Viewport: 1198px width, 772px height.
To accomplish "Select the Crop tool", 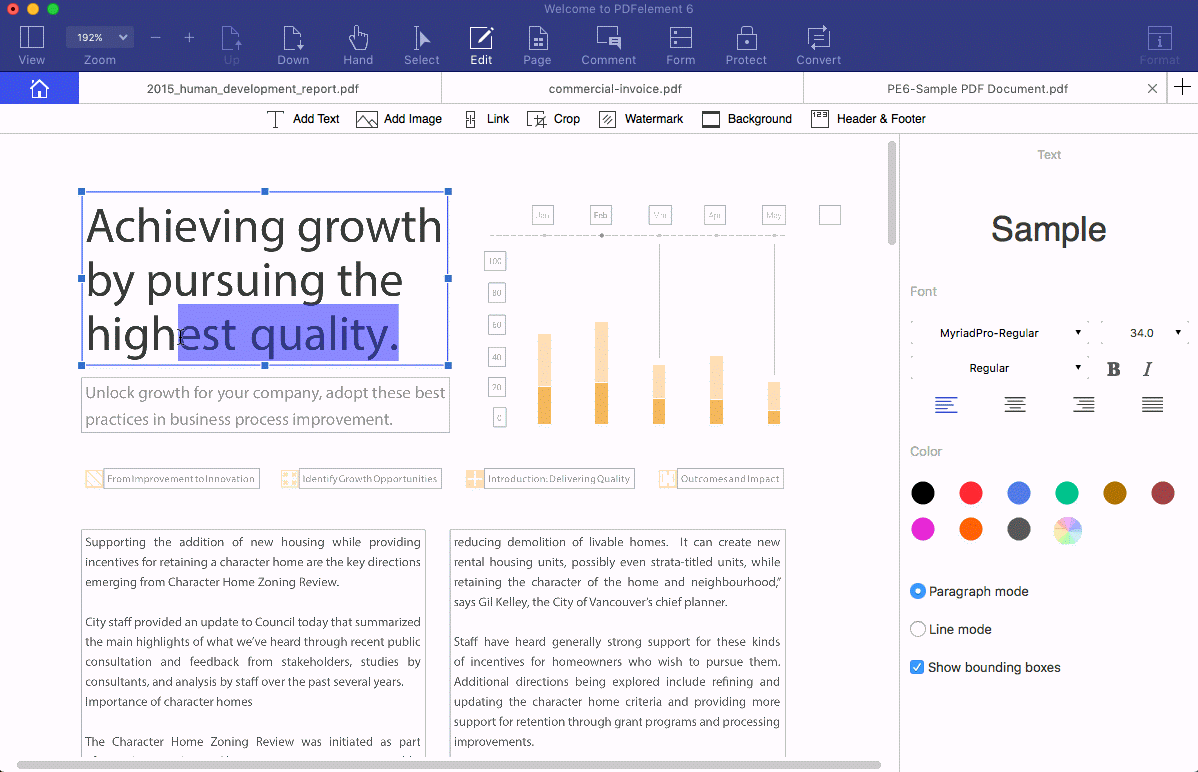I will point(553,119).
